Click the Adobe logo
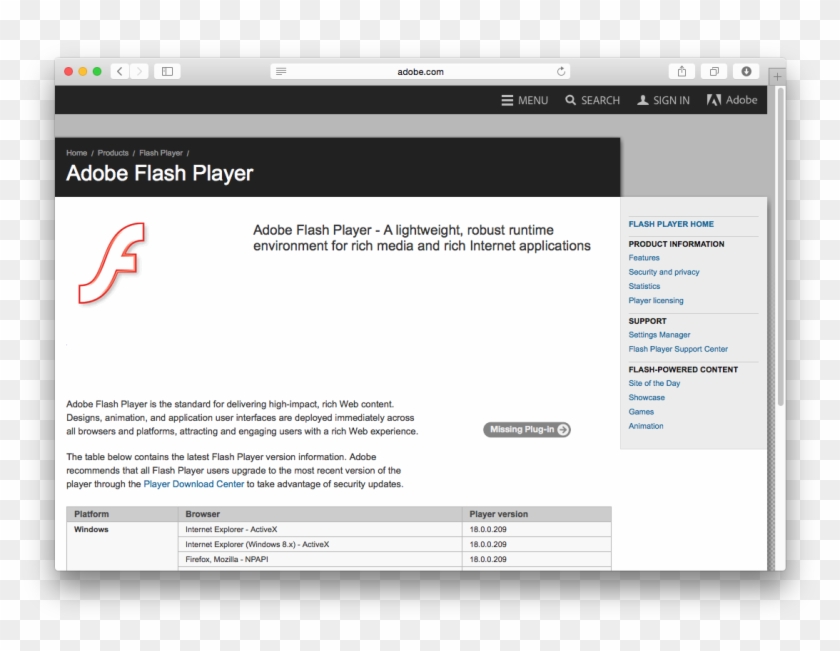840x651 pixels. [732, 100]
